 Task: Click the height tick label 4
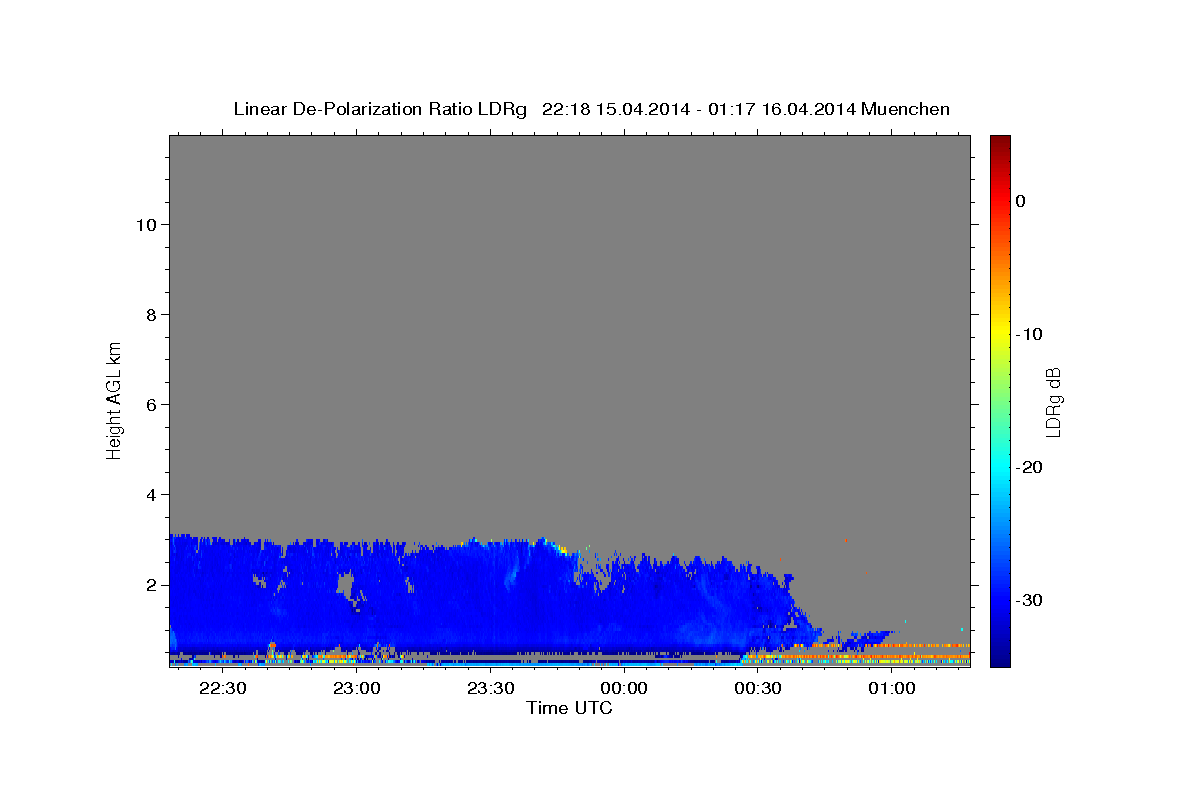(x=150, y=494)
